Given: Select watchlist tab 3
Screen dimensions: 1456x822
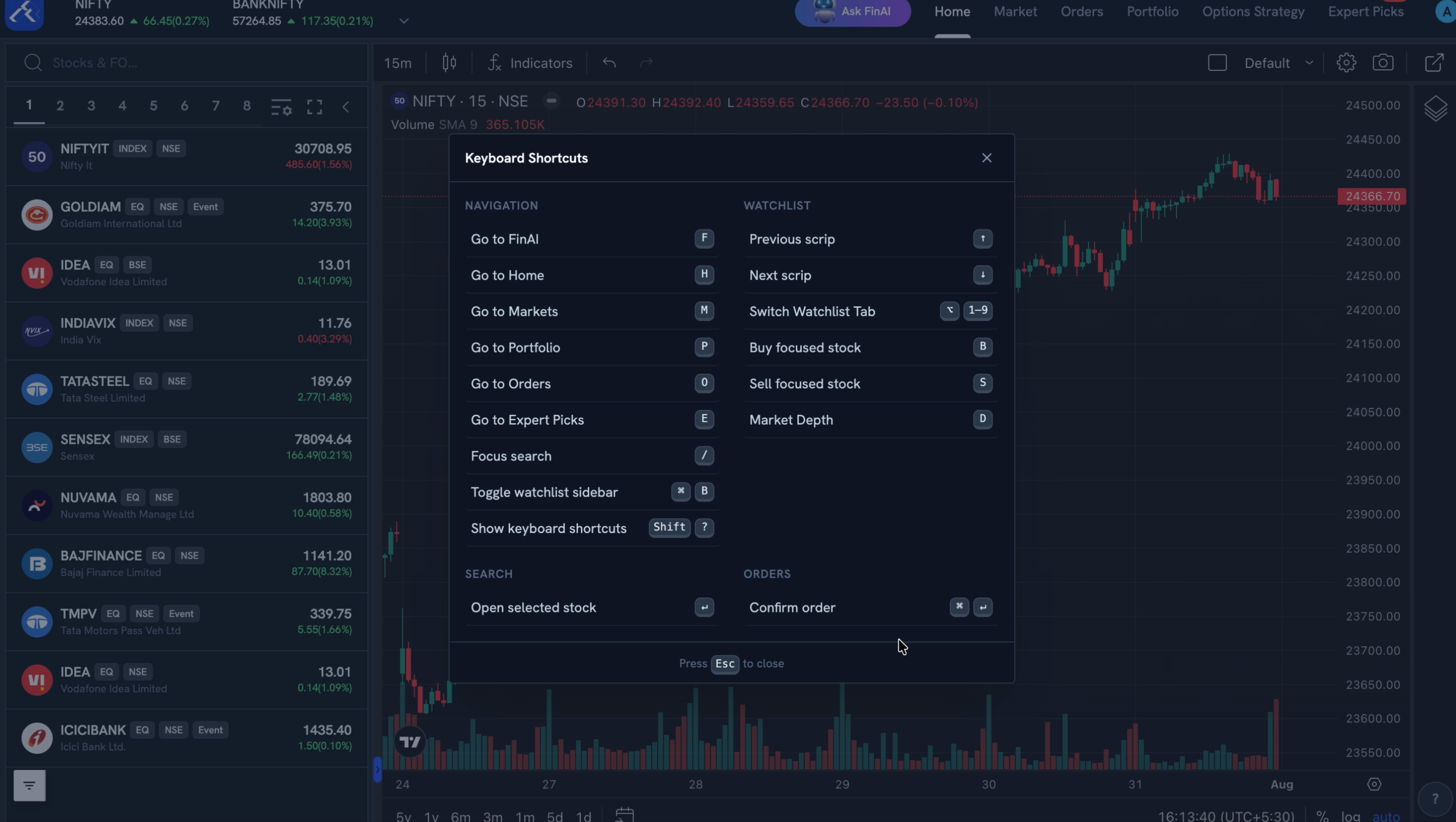Looking at the screenshot, I should [91, 106].
